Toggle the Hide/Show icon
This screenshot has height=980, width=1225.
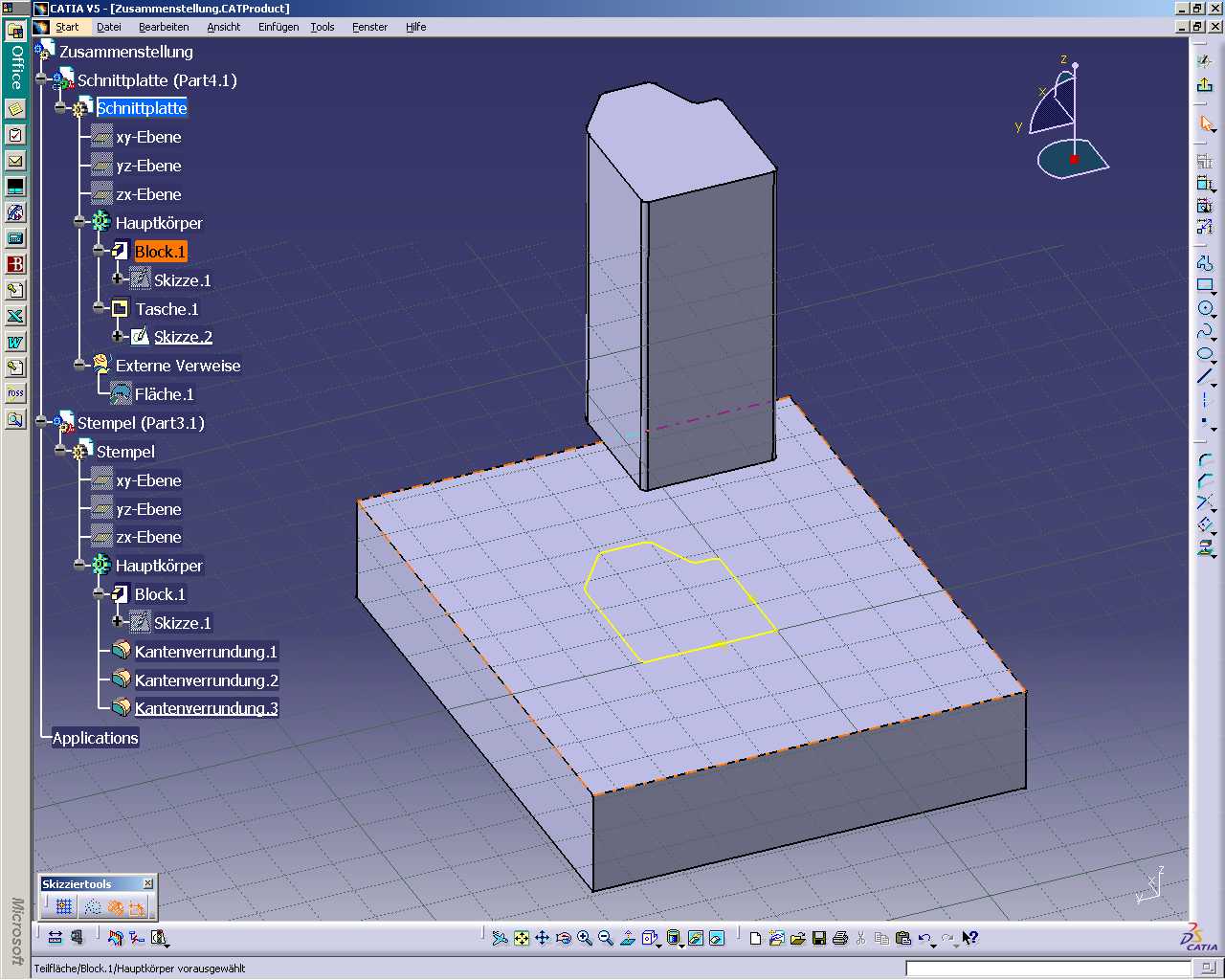(x=695, y=938)
